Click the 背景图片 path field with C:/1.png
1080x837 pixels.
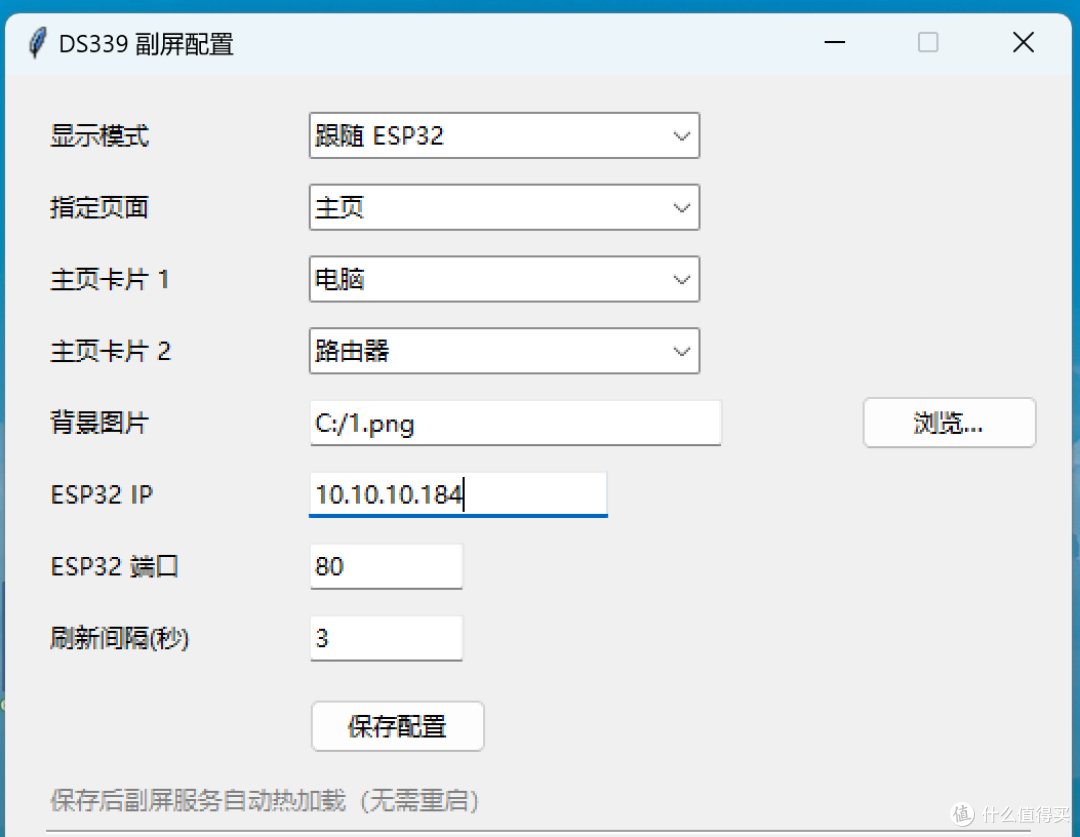tap(515, 423)
